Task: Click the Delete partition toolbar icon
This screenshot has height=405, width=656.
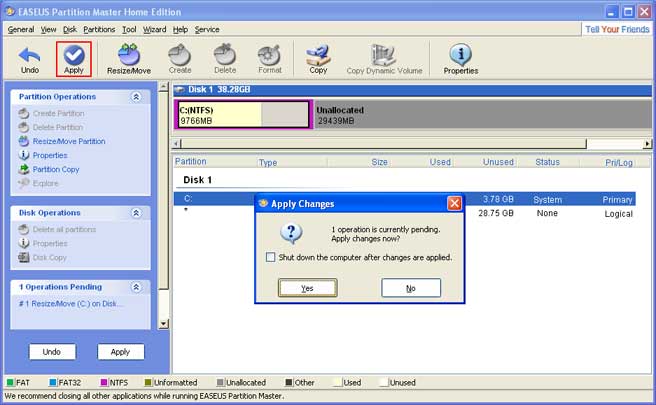Action: click(225, 59)
